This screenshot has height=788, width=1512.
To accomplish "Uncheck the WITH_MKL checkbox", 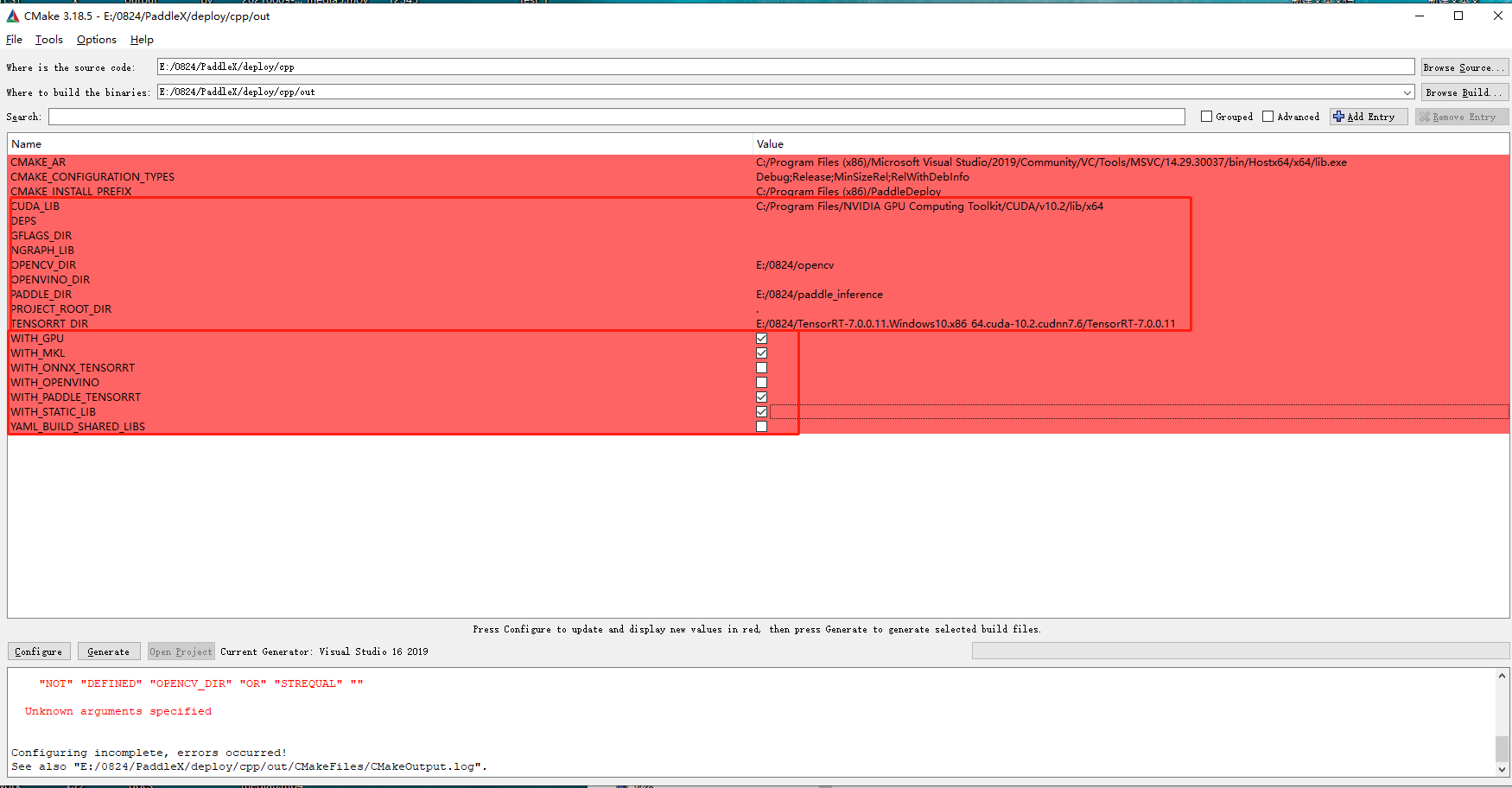I will (x=761, y=353).
